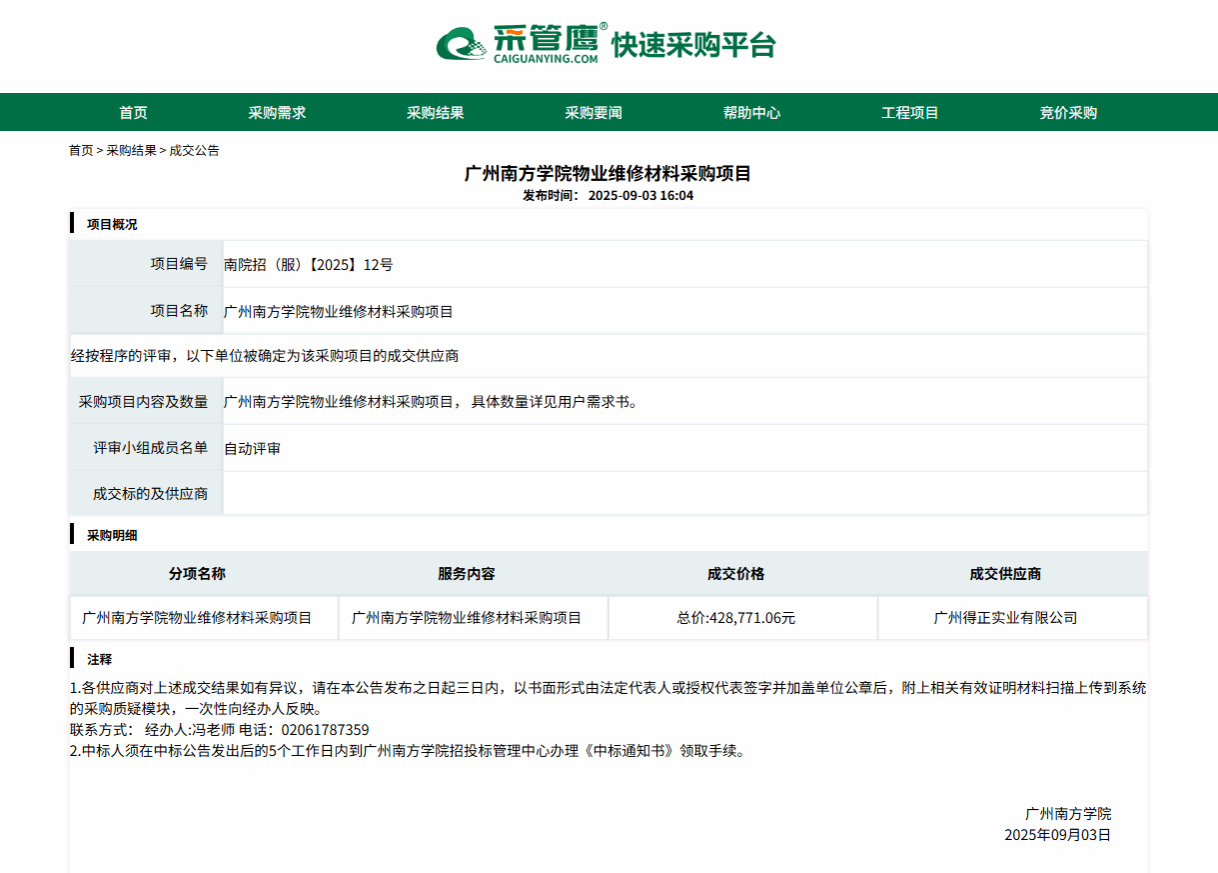Screen dimensions: 1218x873
Task: Click note 2 about 中标通知书 领取手续
Action: coord(407,751)
